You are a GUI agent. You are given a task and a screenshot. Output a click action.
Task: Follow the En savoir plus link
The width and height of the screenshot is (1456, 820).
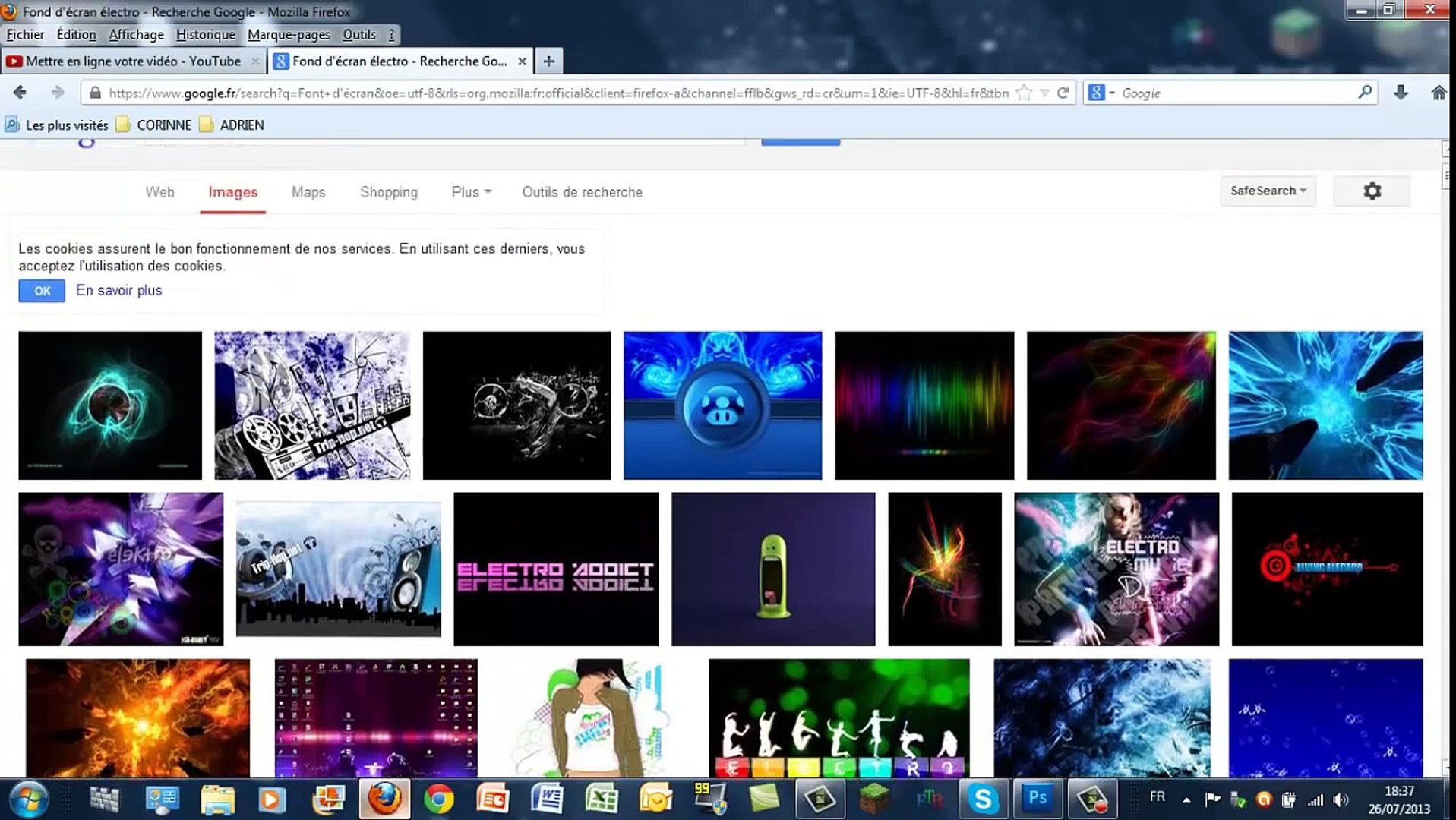pos(119,291)
